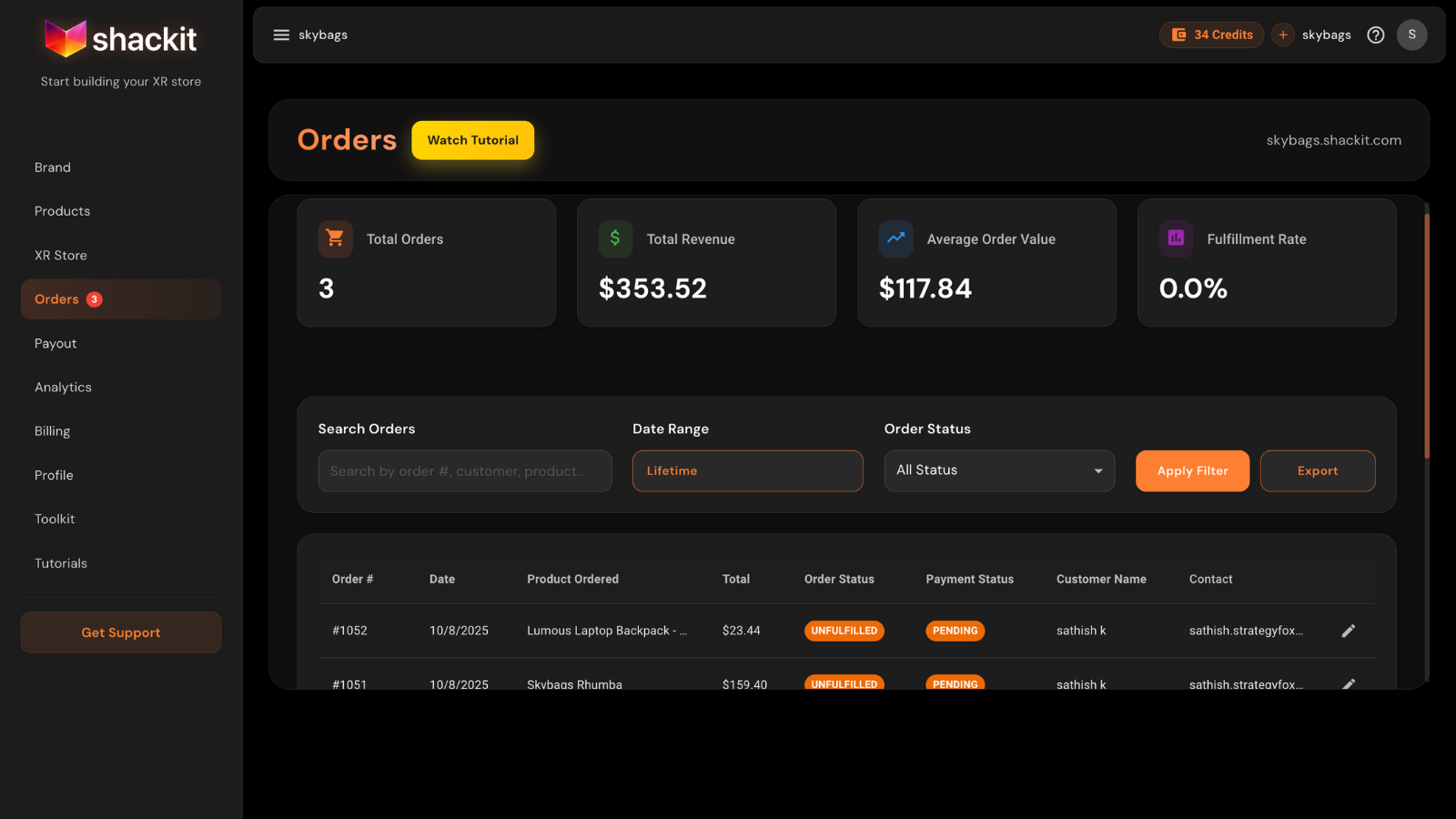Open the Order Status dropdown
Viewport: 1456px width, 819px height.
coord(999,470)
